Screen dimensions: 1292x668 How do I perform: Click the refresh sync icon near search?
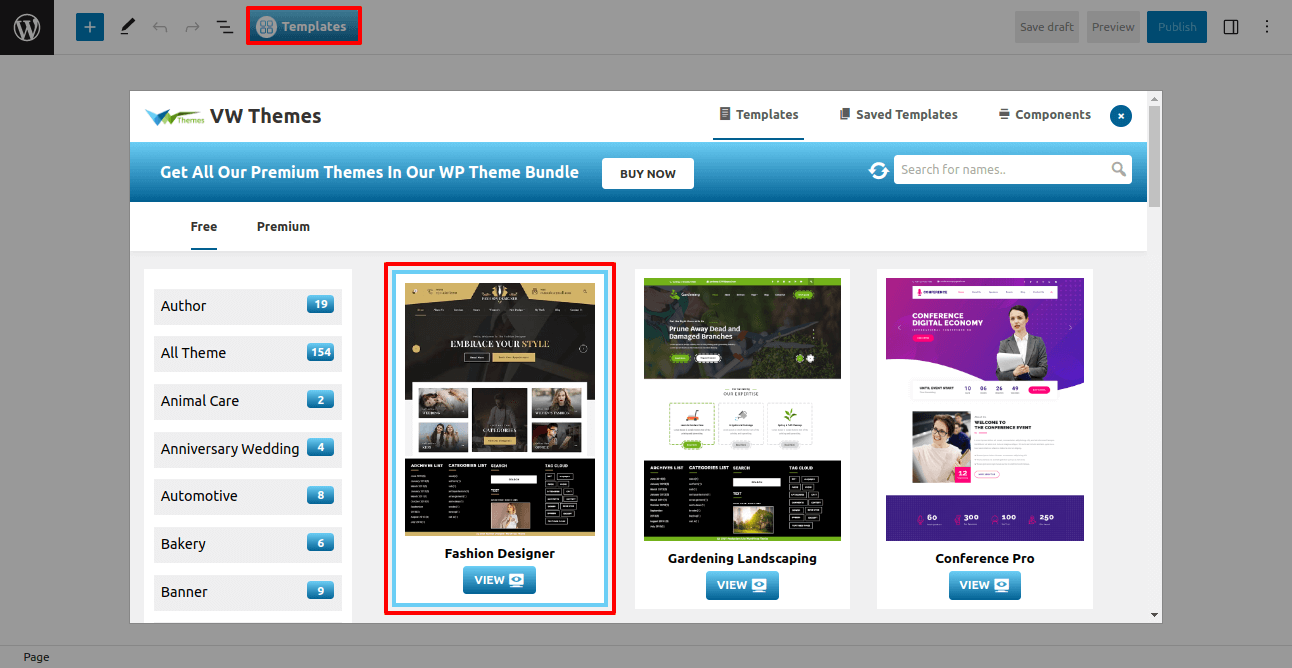point(879,171)
